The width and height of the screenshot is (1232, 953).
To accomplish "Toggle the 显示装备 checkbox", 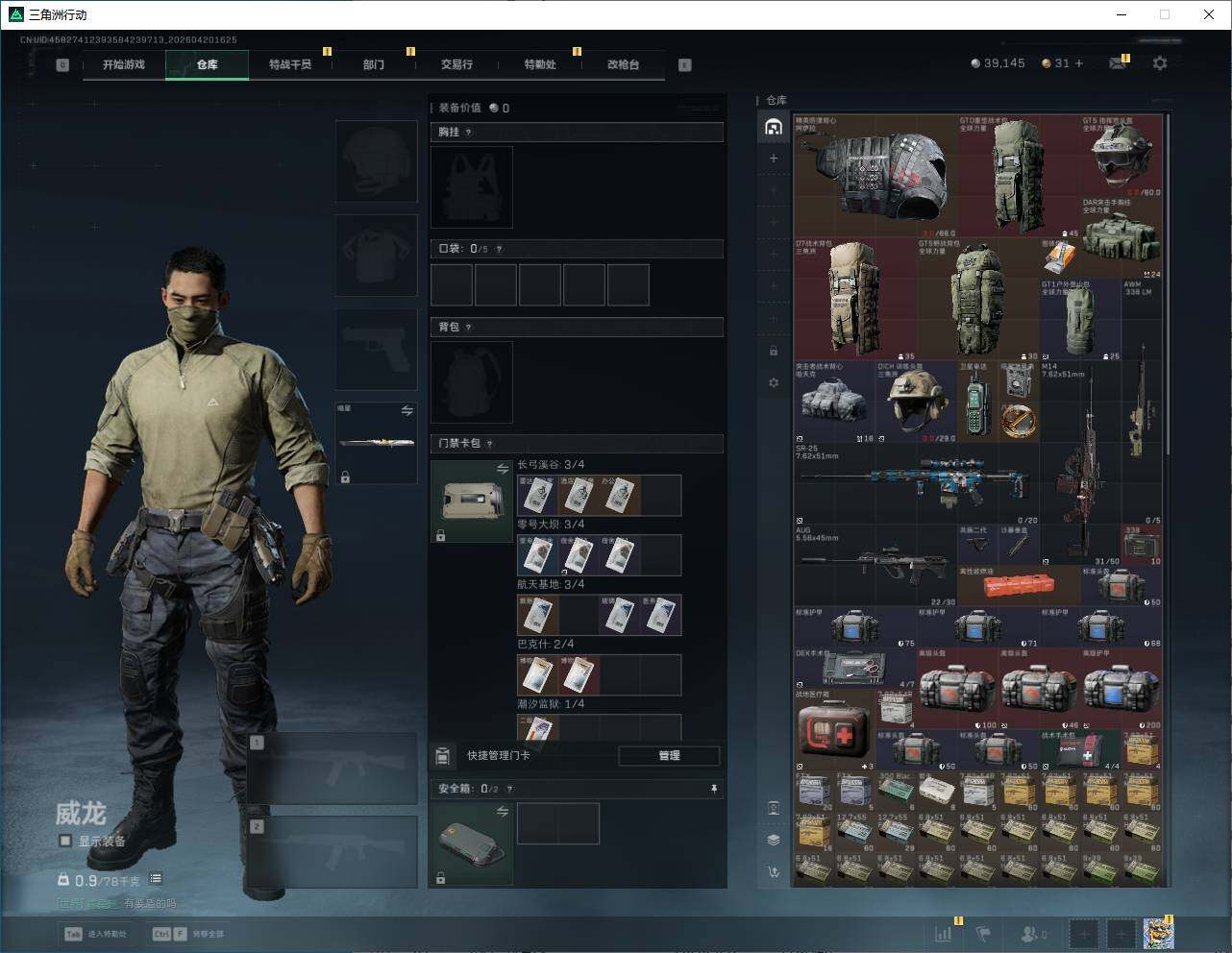I will point(65,841).
